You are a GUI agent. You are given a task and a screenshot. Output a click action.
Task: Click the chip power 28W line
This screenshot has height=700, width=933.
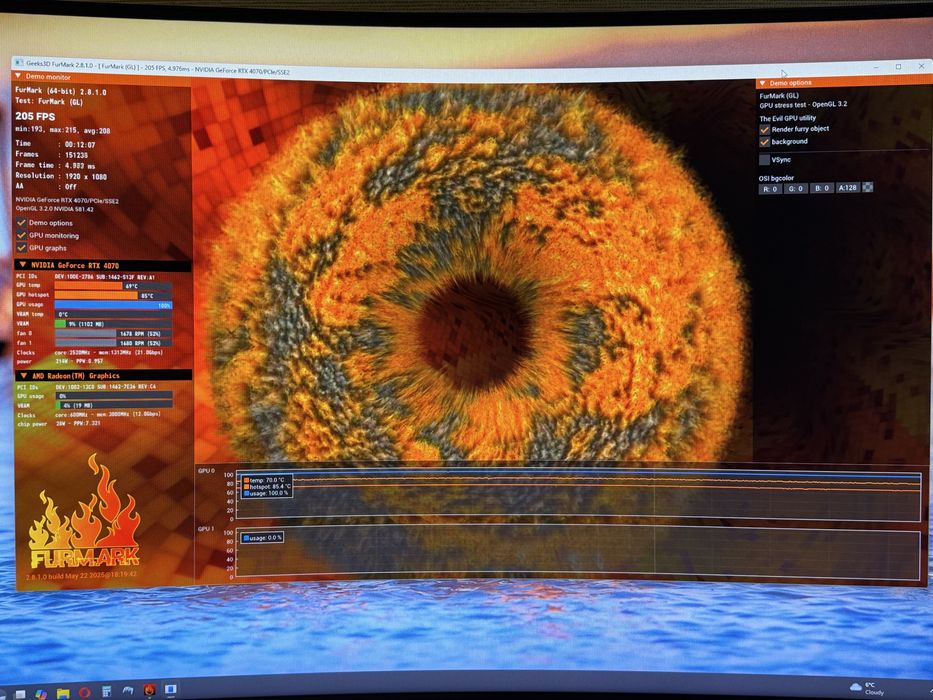(x=58, y=424)
